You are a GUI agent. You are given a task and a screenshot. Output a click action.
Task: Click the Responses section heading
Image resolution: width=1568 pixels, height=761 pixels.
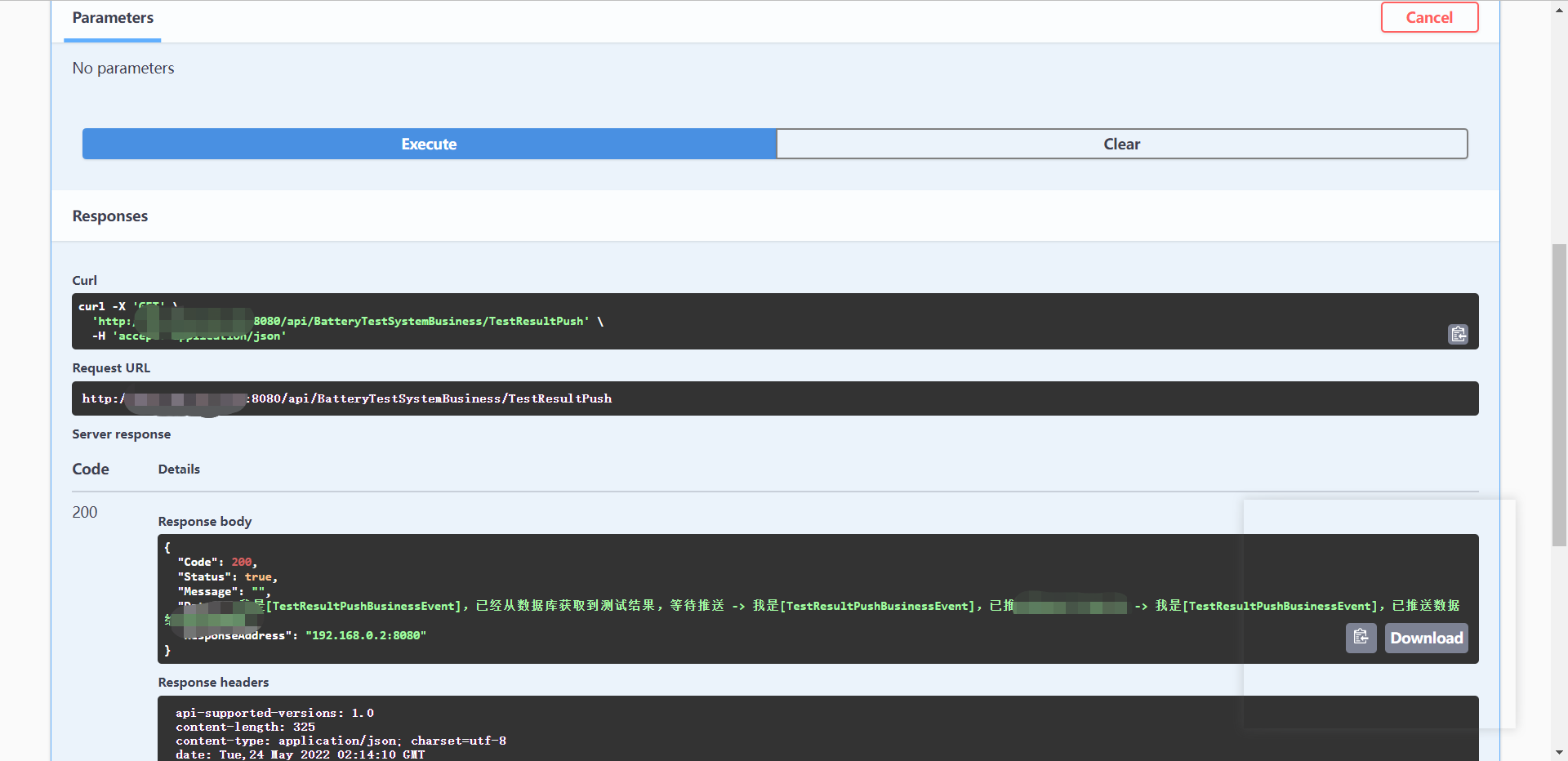point(110,216)
